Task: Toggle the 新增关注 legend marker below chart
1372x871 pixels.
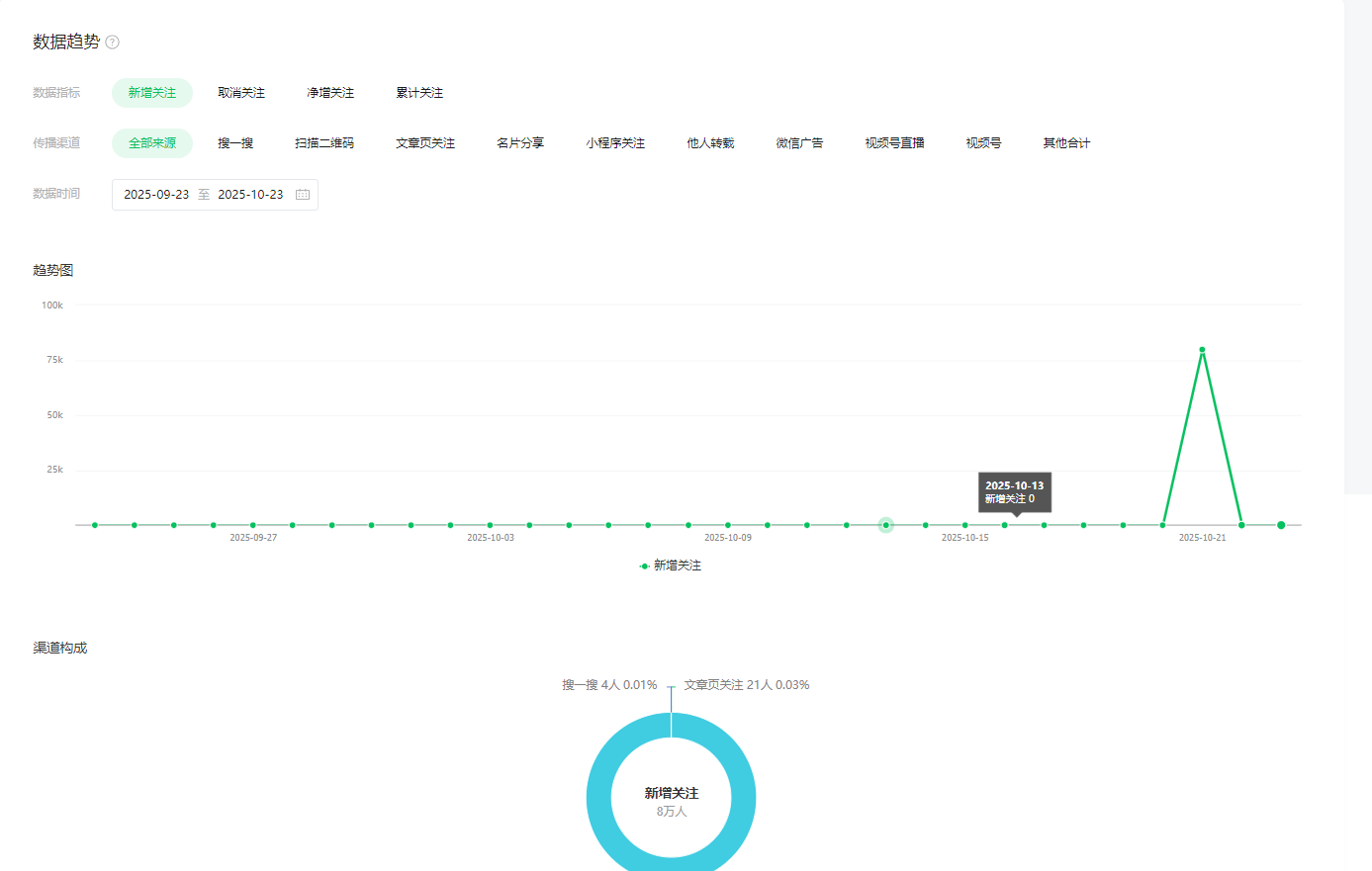Action: click(x=645, y=566)
